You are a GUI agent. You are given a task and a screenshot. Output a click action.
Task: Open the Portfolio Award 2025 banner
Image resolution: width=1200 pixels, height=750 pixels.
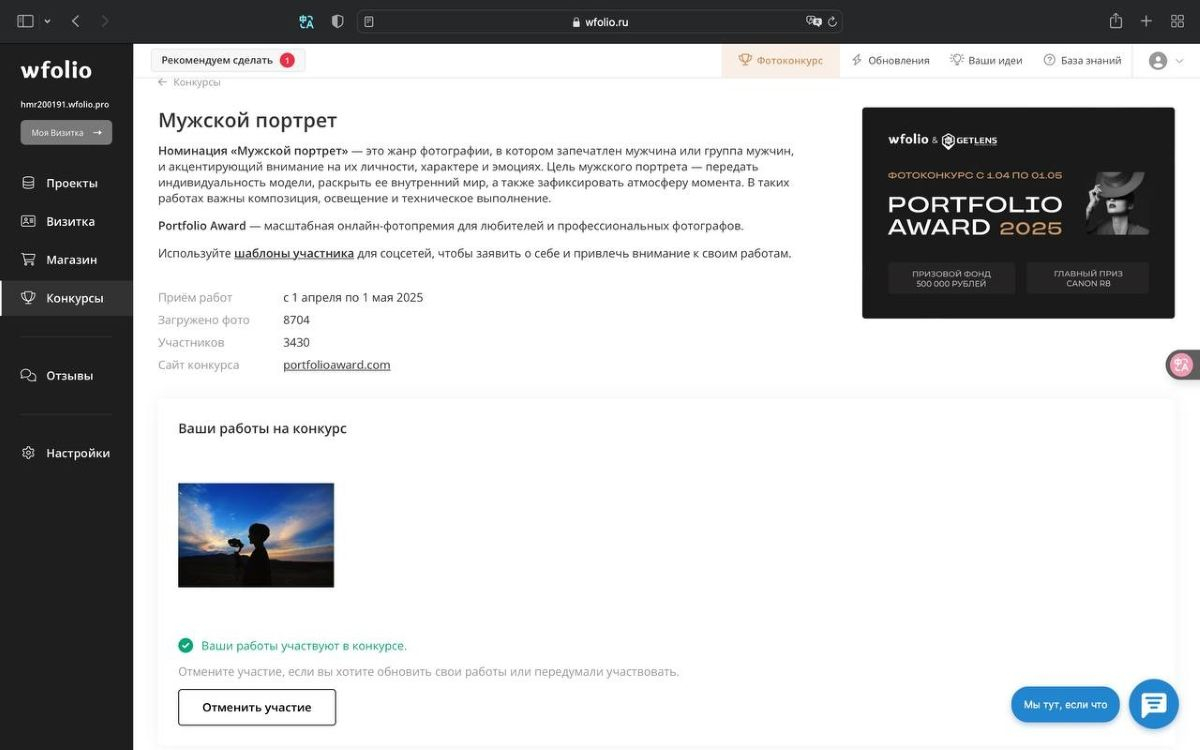(x=1018, y=213)
